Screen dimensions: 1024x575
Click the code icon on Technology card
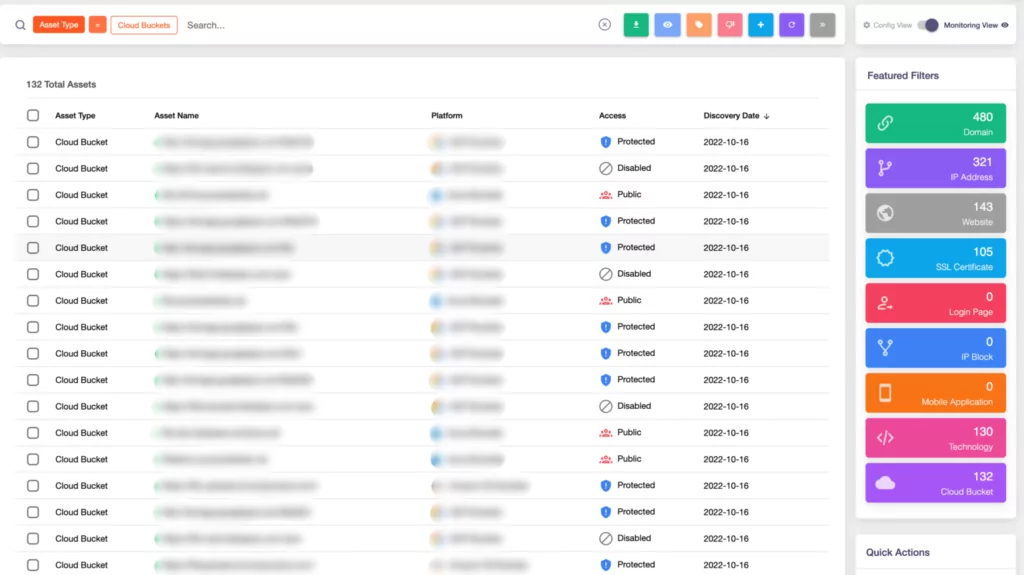point(885,438)
